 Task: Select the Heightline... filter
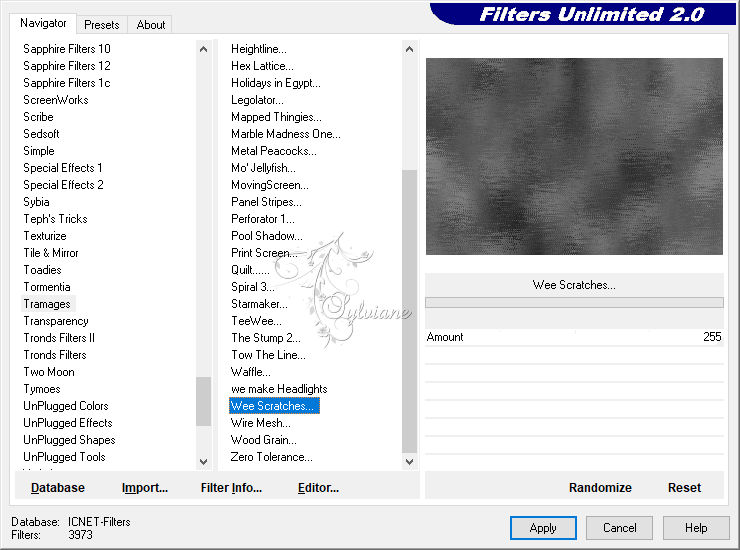click(x=259, y=49)
